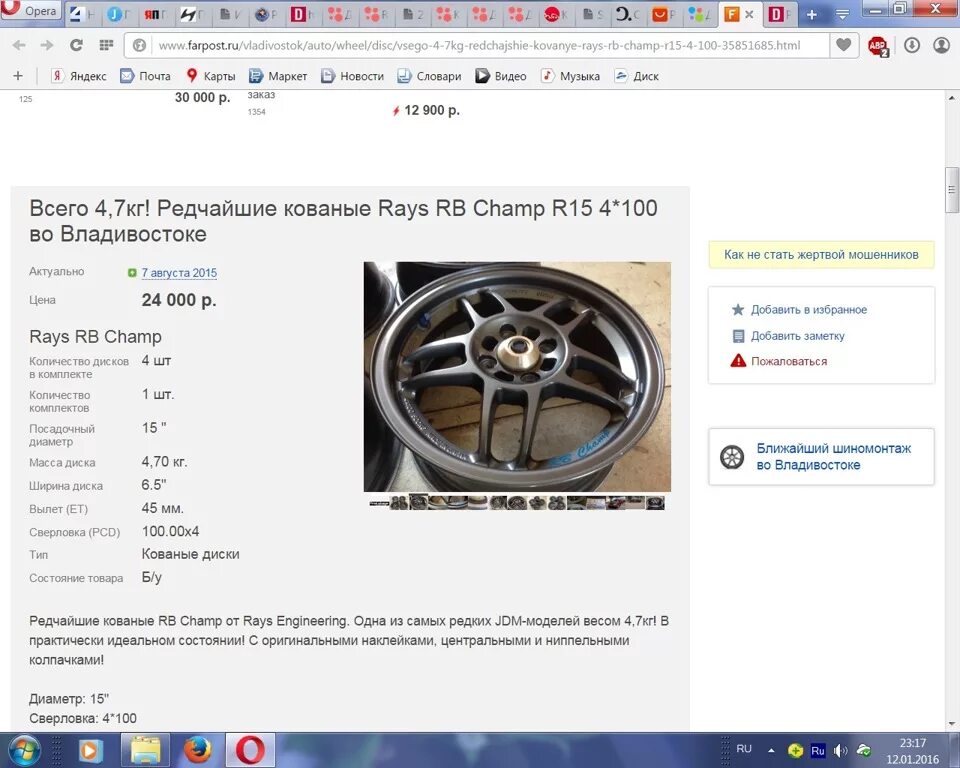960x768 pixels.
Task: Click the 30 000 р. price above
Action: (203, 97)
